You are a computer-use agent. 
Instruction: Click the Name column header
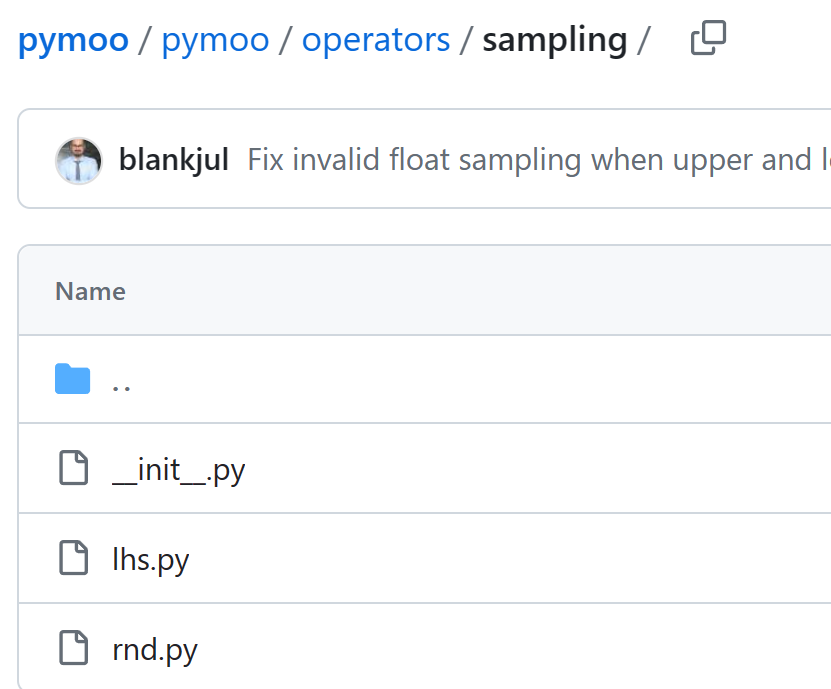coord(89,291)
